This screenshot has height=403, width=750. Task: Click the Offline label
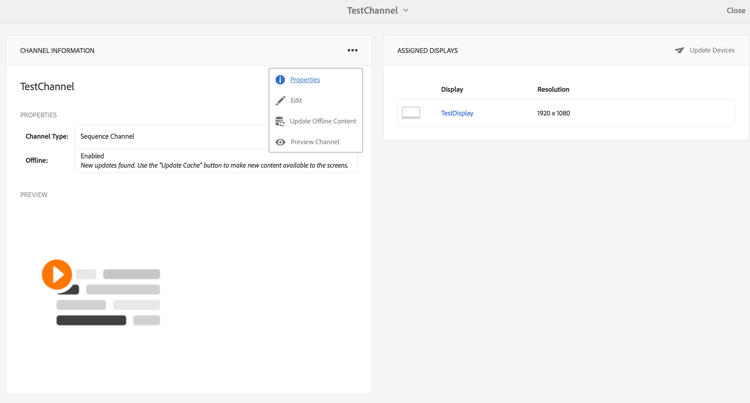(37, 160)
